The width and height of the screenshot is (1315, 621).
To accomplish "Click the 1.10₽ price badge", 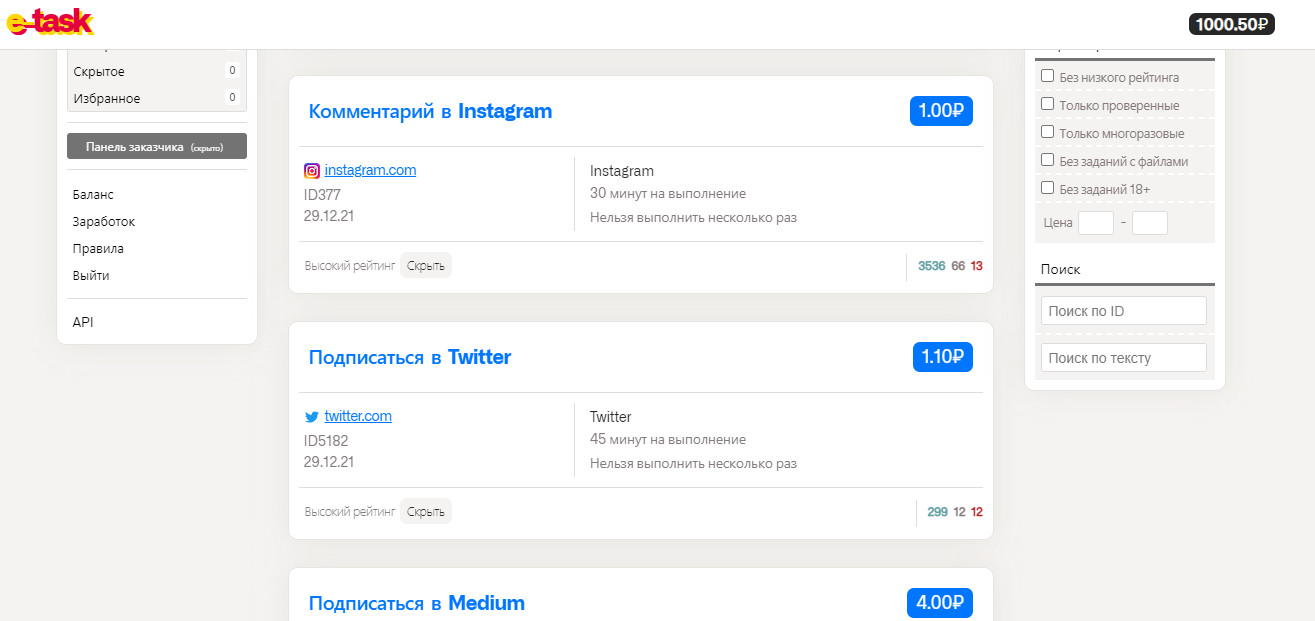I will coord(942,357).
